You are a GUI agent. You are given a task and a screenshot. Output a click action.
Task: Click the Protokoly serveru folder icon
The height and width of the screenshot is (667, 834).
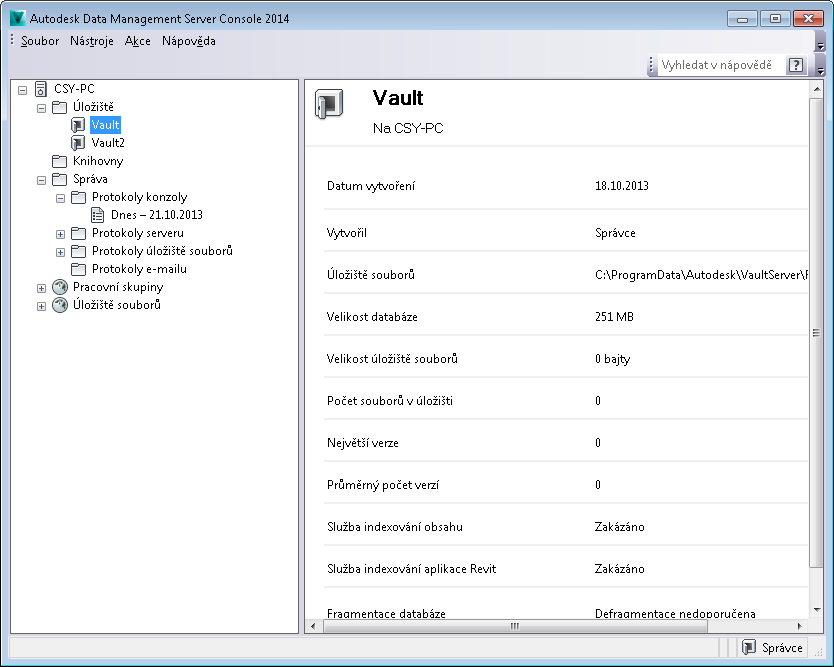click(x=79, y=234)
